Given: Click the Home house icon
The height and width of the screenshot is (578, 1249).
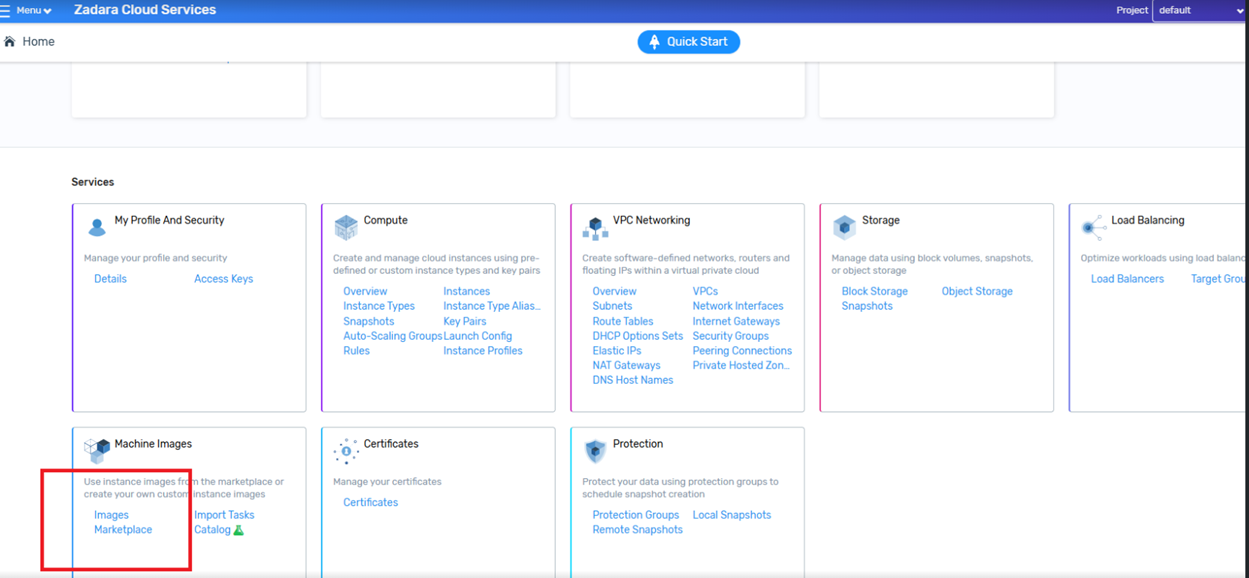Looking at the screenshot, I should coord(10,42).
